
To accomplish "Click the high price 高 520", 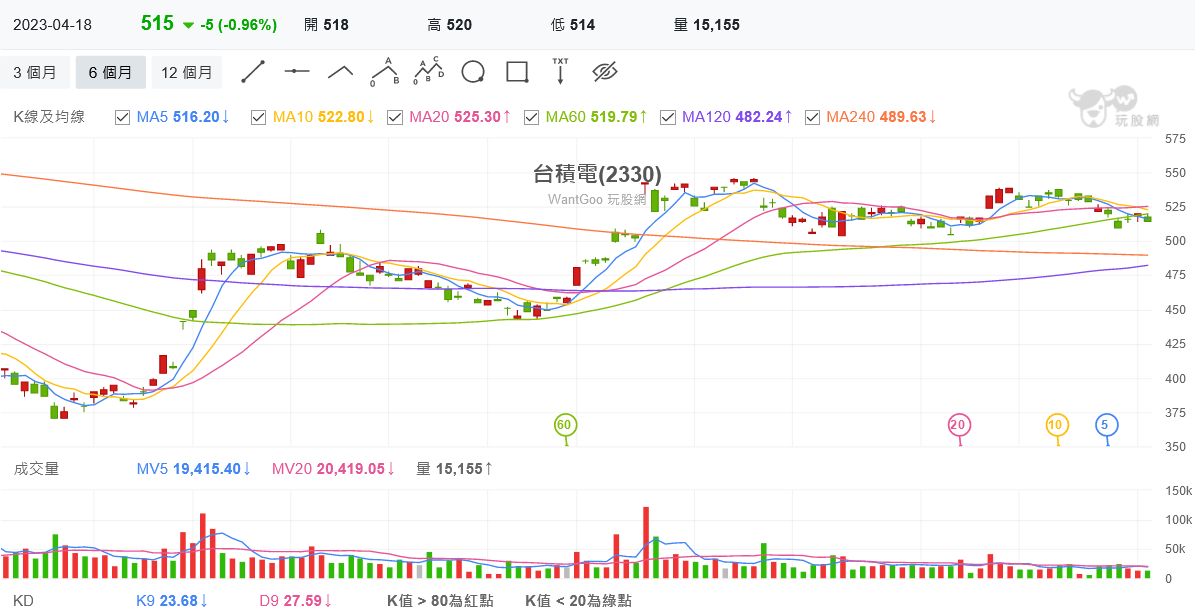I will pyautogui.click(x=450, y=25).
